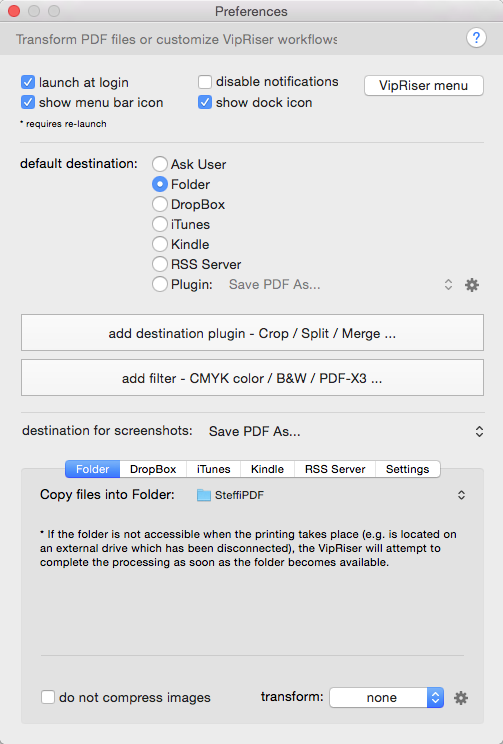The width and height of the screenshot is (503, 744).
Task: Click the VipRiser menu button
Action: click(x=424, y=85)
